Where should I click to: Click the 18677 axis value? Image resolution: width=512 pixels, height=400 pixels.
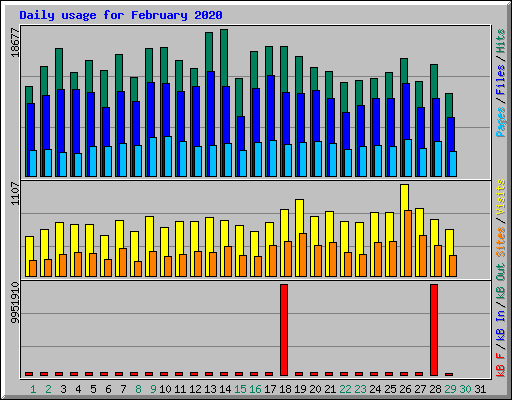[15, 43]
